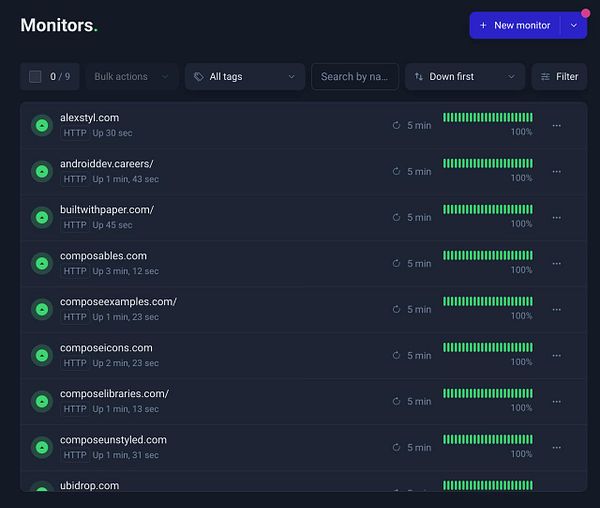
Task: Click the green status icon for composeunstyled.com
Action: click(x=42, y=447)
